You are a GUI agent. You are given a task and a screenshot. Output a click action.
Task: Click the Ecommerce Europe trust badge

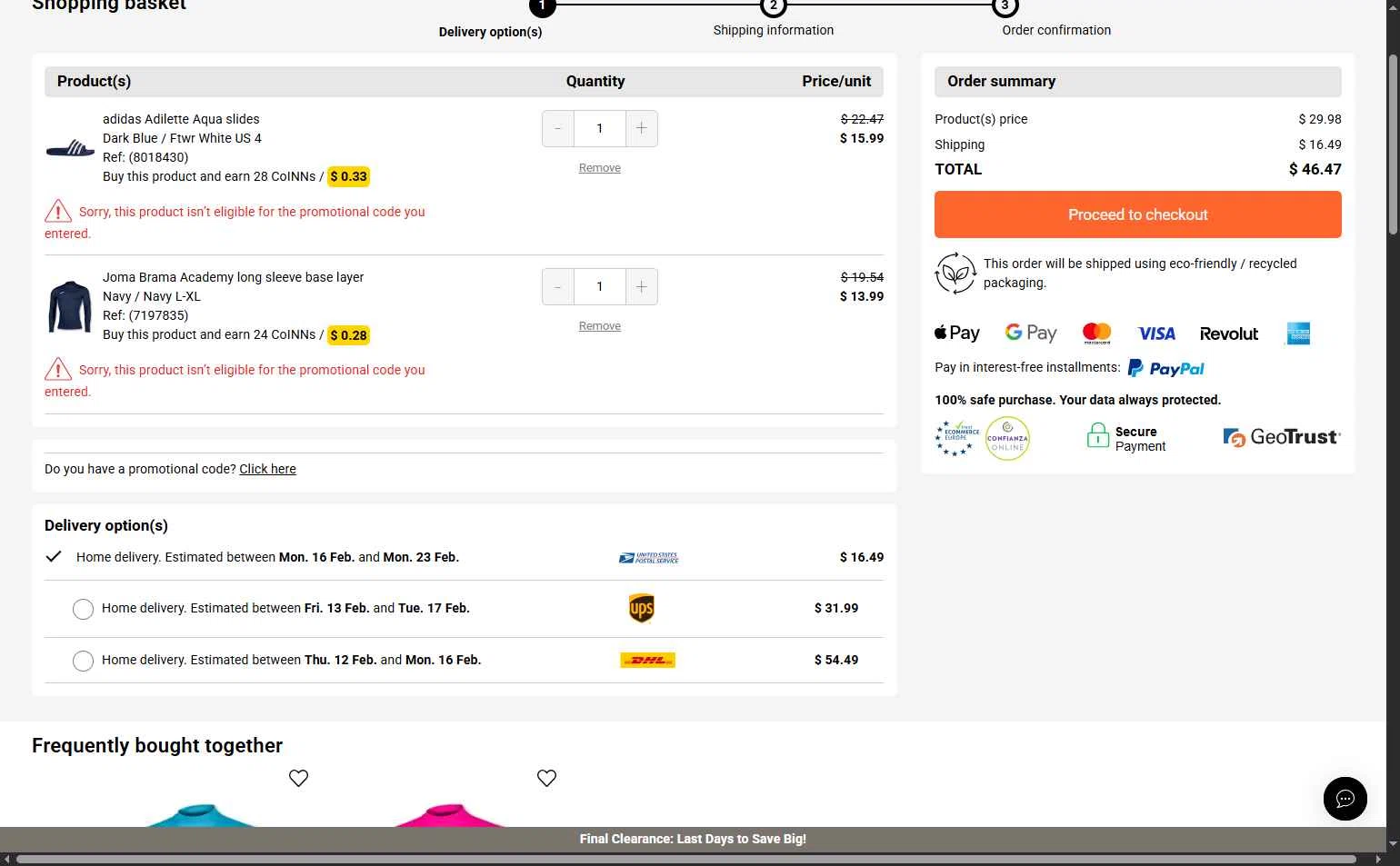[956, 438]
